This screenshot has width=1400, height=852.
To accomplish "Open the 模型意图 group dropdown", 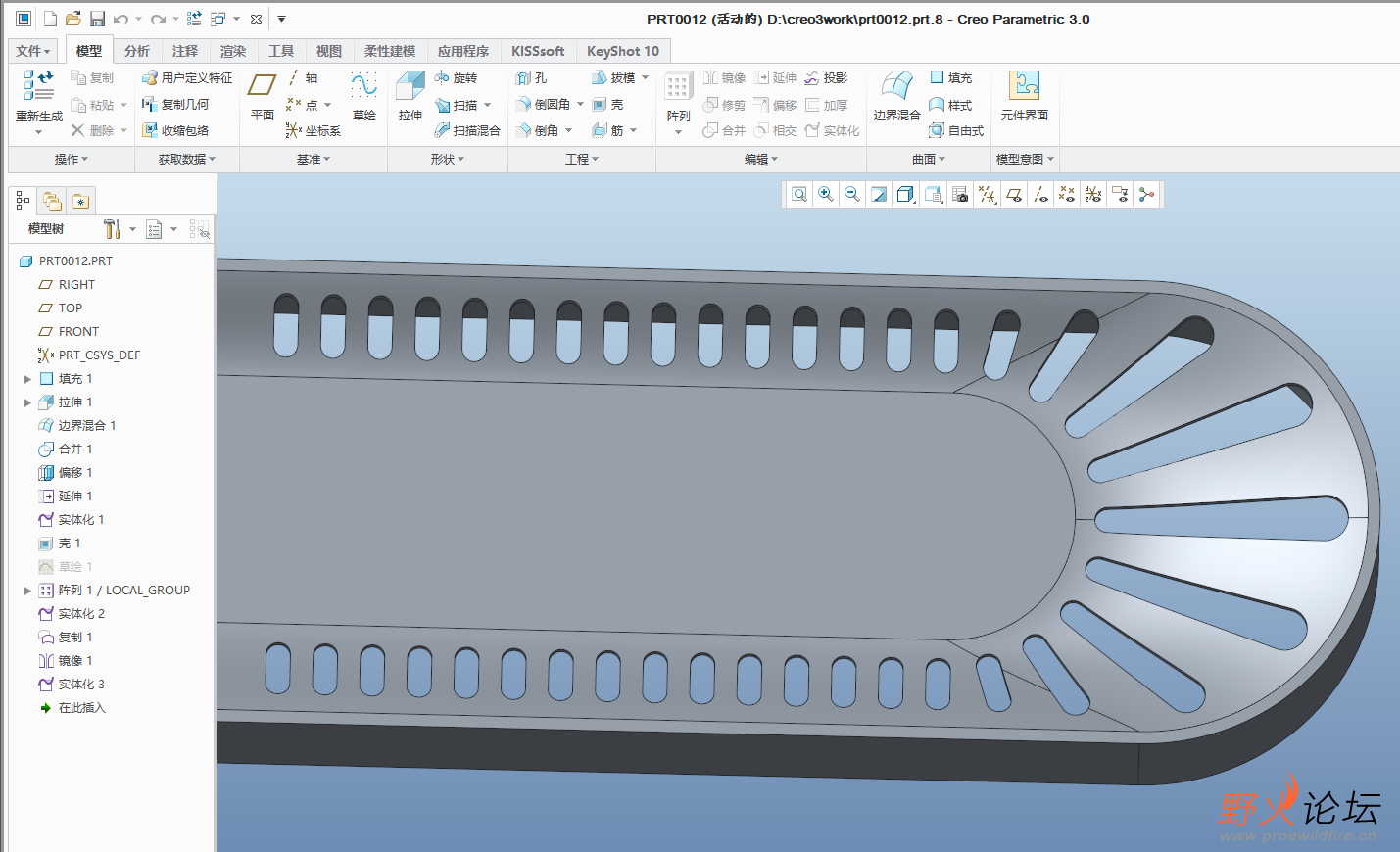I will (x=1025, y=159).
